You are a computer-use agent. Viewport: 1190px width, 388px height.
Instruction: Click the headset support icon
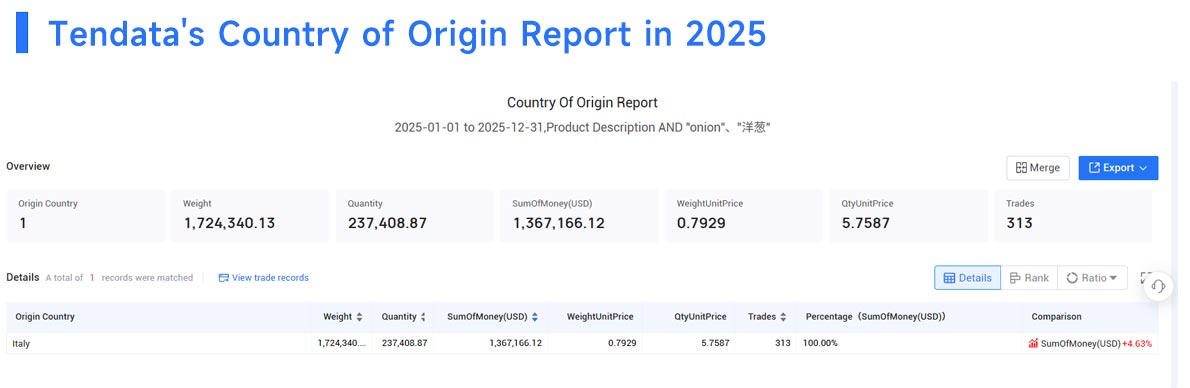click(x=1158, y=286)
